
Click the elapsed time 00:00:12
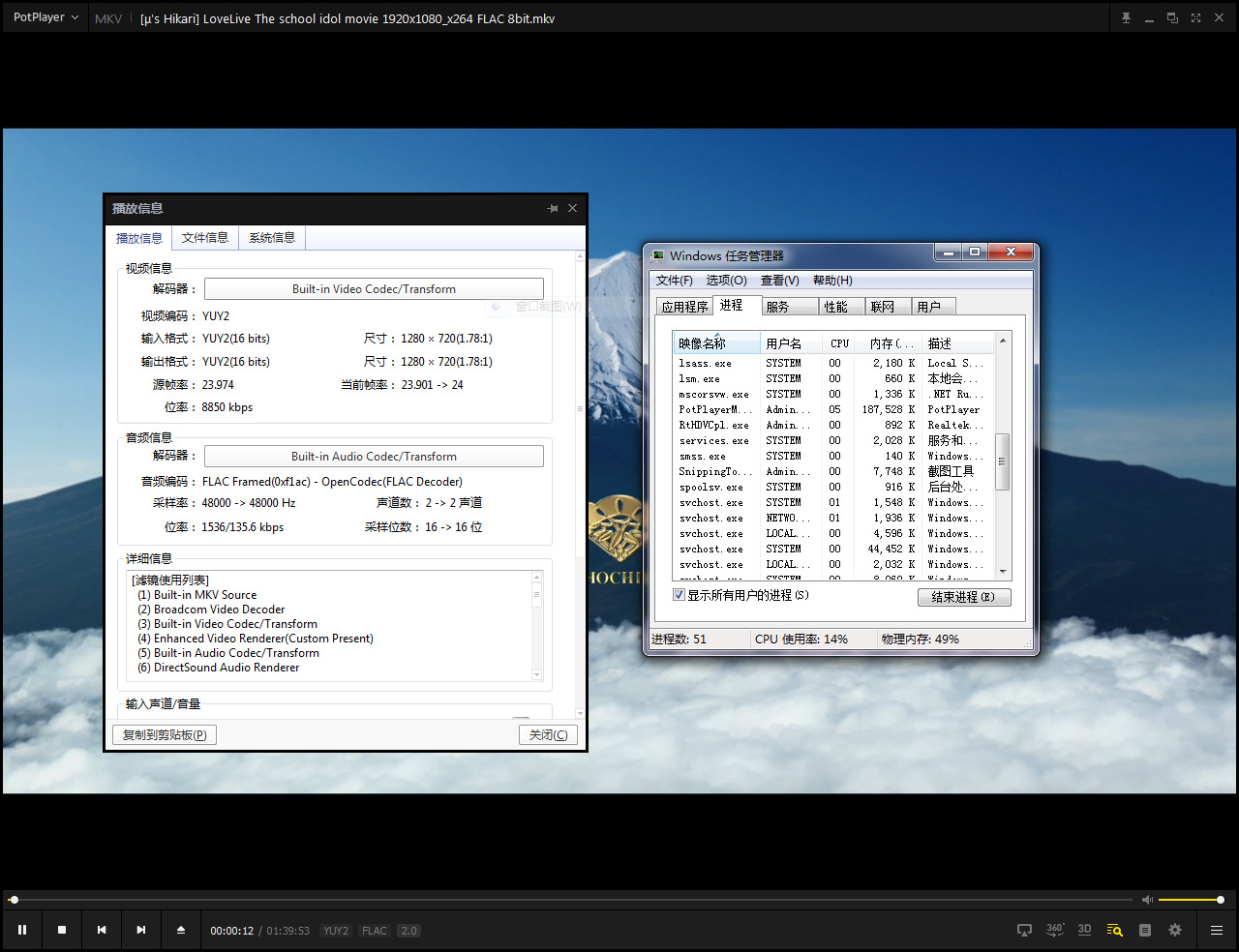click(232, 931)
